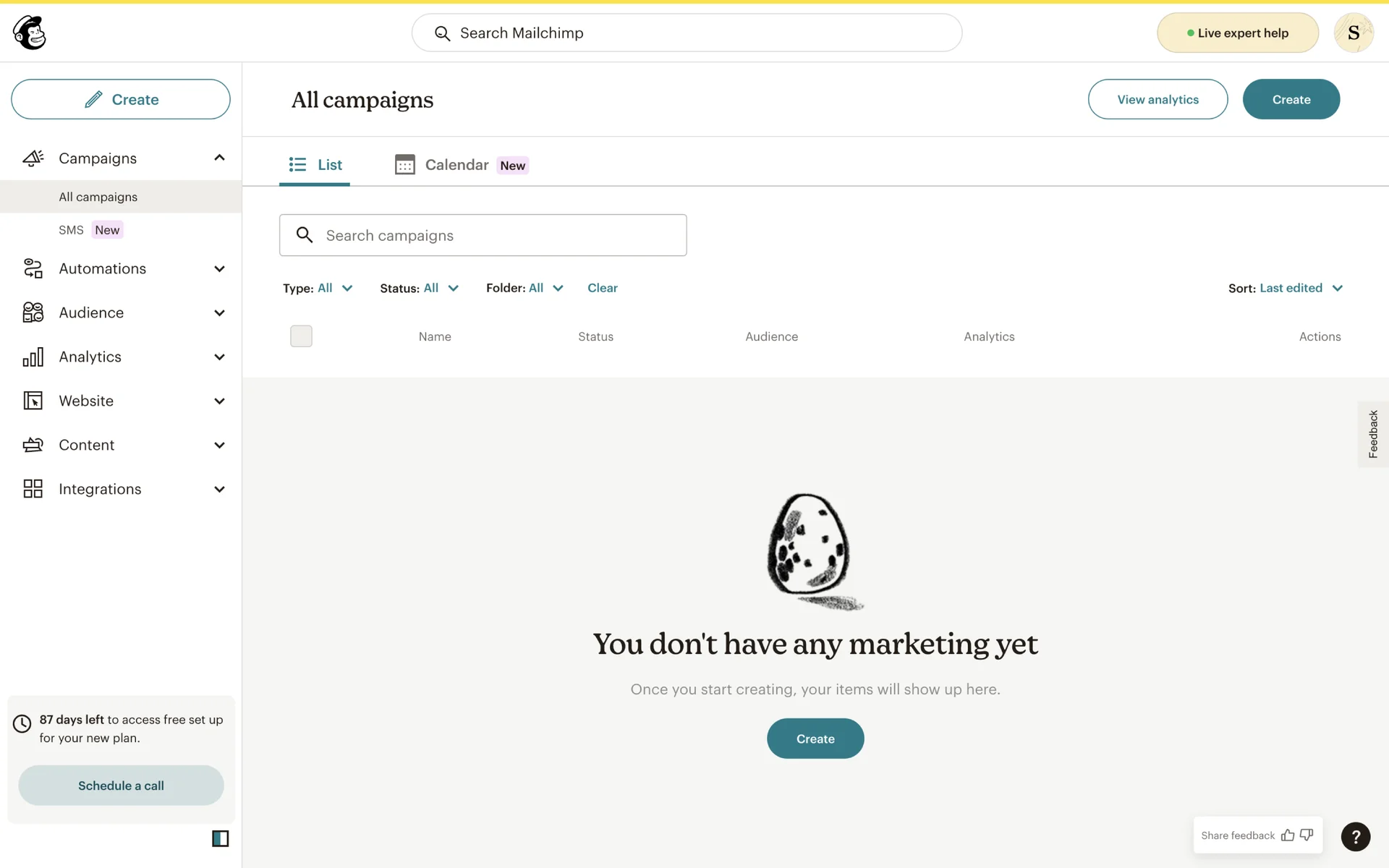The image size is (1389, 868).
Task: Expand the Automations sidebar section
Action: [x=219, y=269]
